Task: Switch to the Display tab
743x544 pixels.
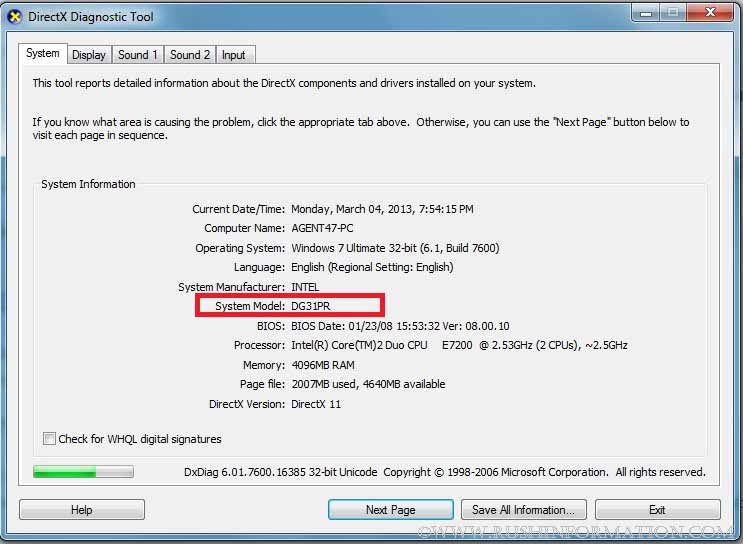Action: (x=89, y=55)
